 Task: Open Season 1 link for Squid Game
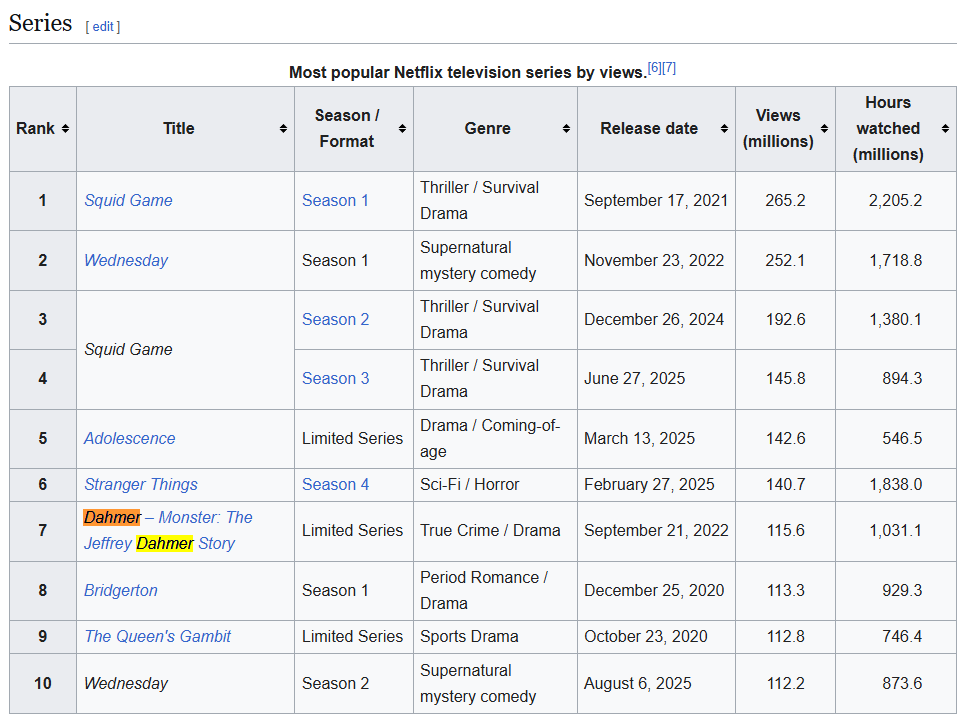click(335, 200)
